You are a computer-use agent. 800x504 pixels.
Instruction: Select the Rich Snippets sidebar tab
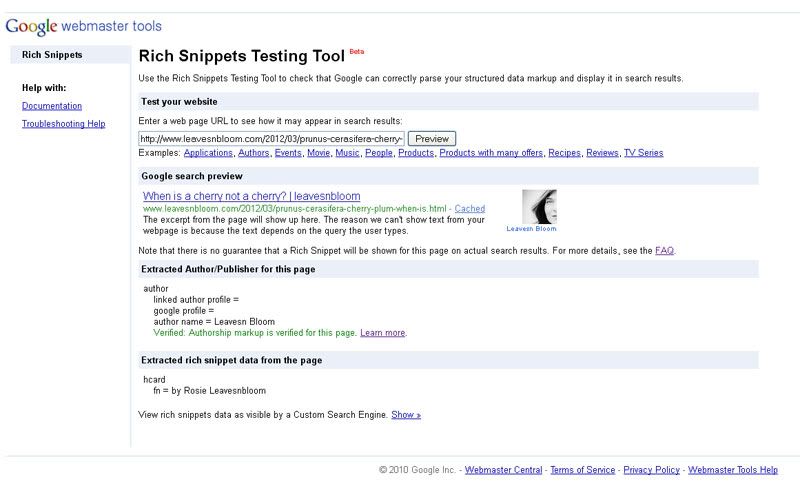coord(70,55)
